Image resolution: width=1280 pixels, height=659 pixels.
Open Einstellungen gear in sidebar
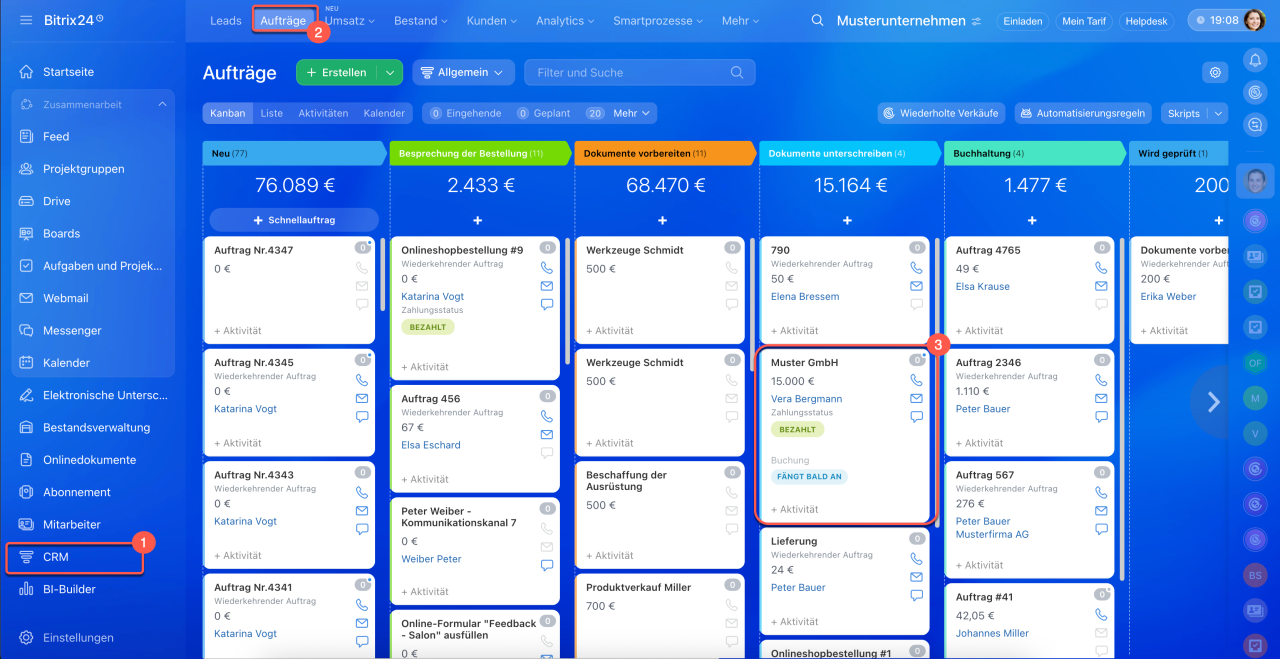[26, 637]
